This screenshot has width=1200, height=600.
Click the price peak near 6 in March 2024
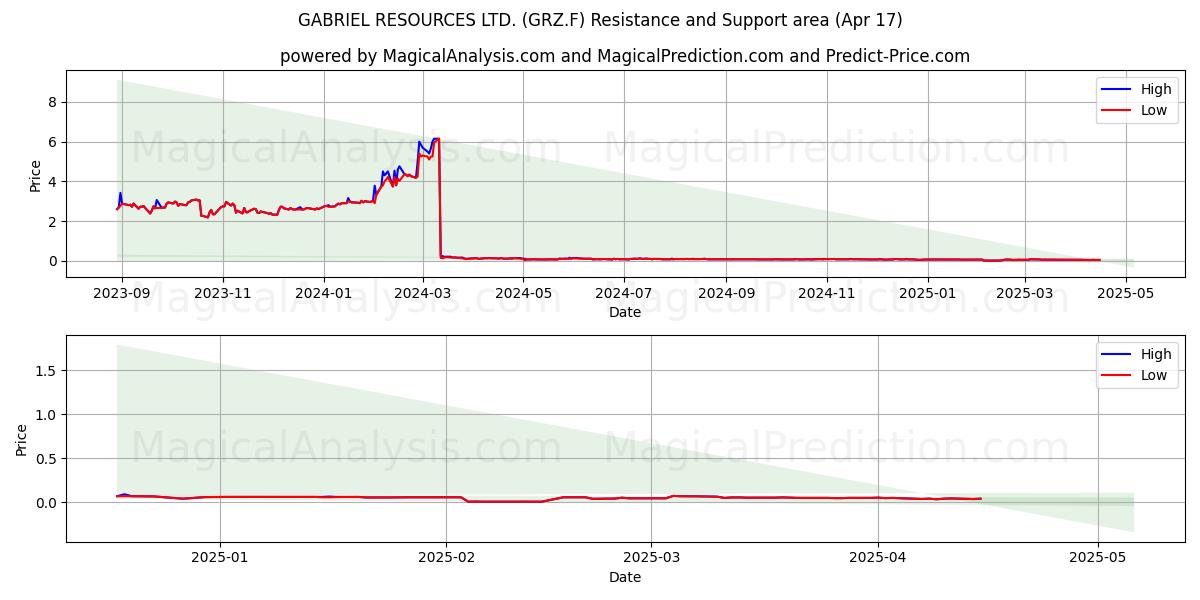(435, 139)
